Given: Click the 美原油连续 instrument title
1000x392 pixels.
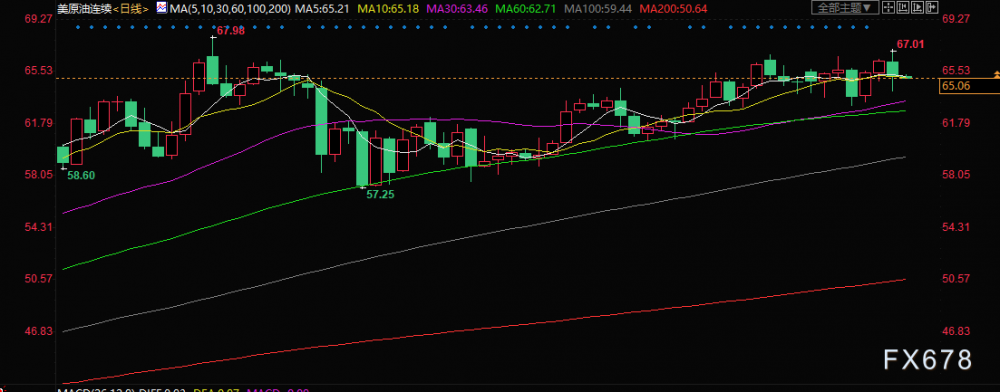Looking at the screenshot, I should pos(85,9).
